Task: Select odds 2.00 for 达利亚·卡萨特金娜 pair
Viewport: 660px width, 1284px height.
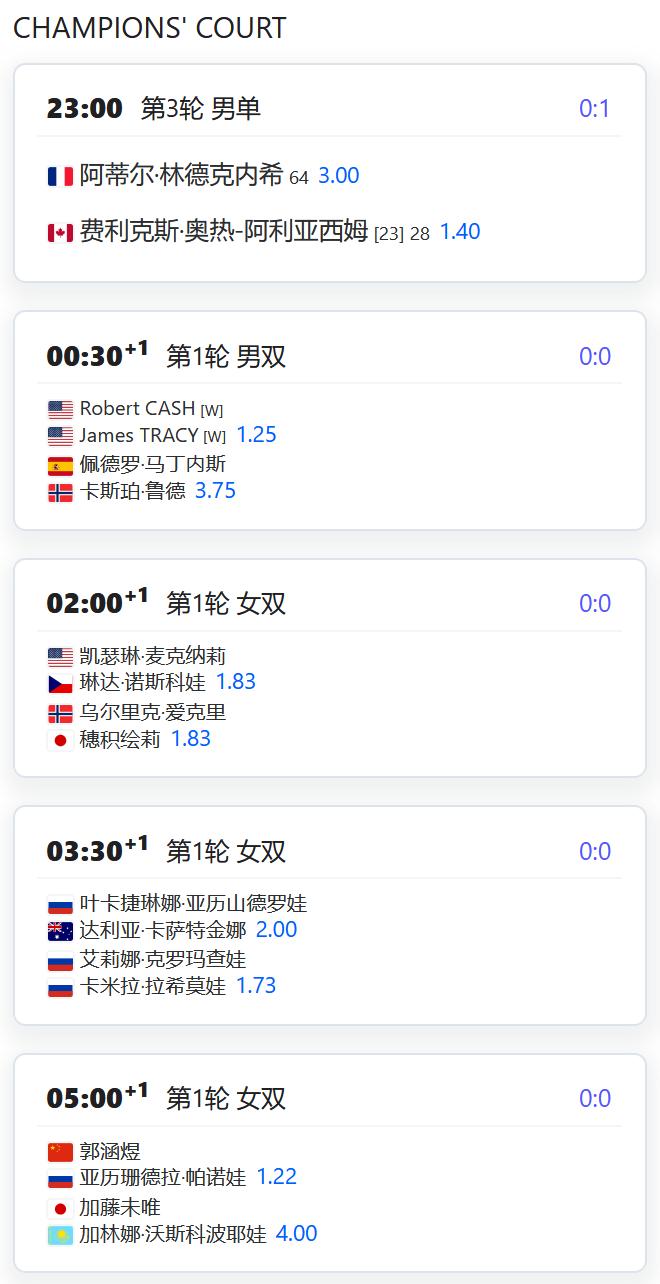Action: click(276, 930)
